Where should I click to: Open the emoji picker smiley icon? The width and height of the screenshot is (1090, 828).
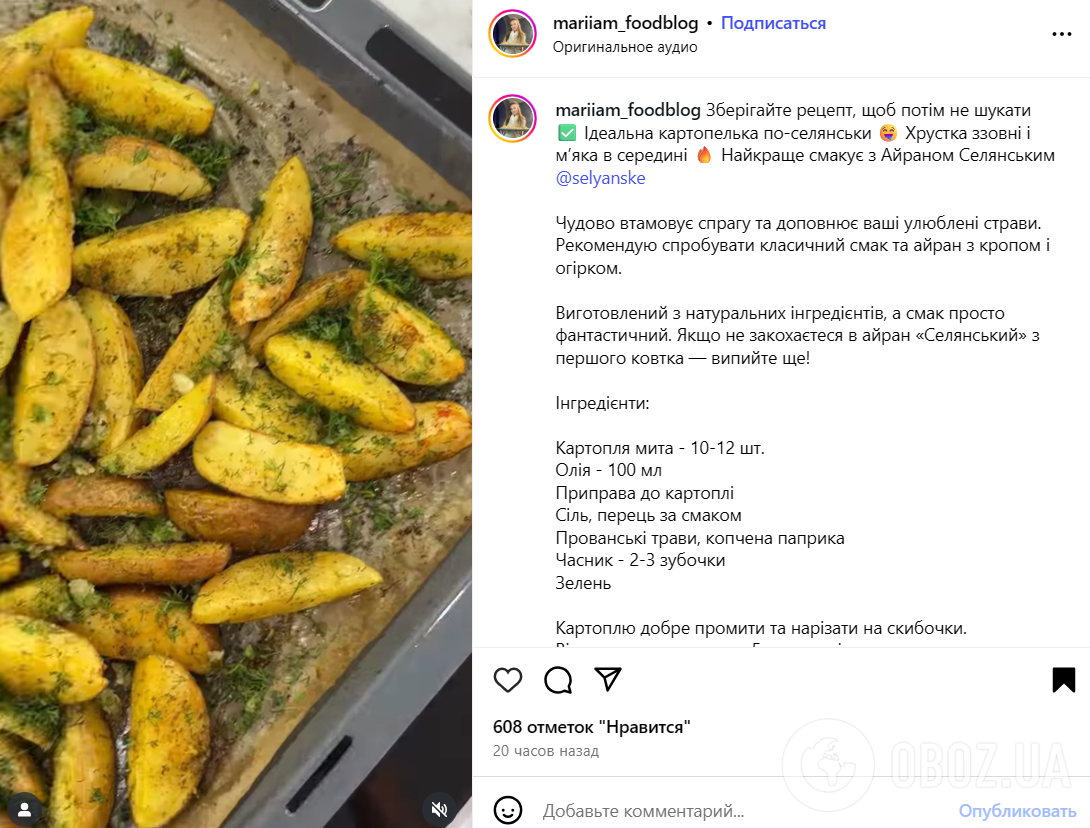tap(508, 810)
